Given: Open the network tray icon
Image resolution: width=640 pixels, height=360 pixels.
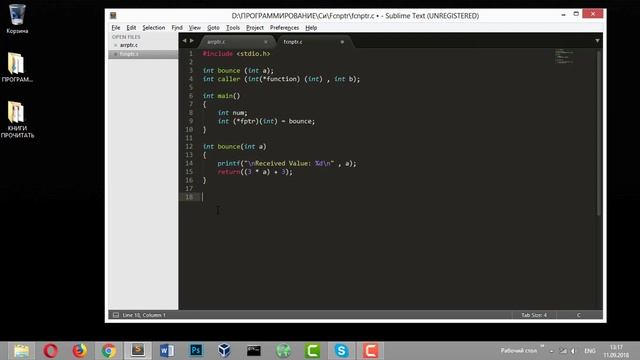Looking at the screenshot, I should tap(563, 351).
